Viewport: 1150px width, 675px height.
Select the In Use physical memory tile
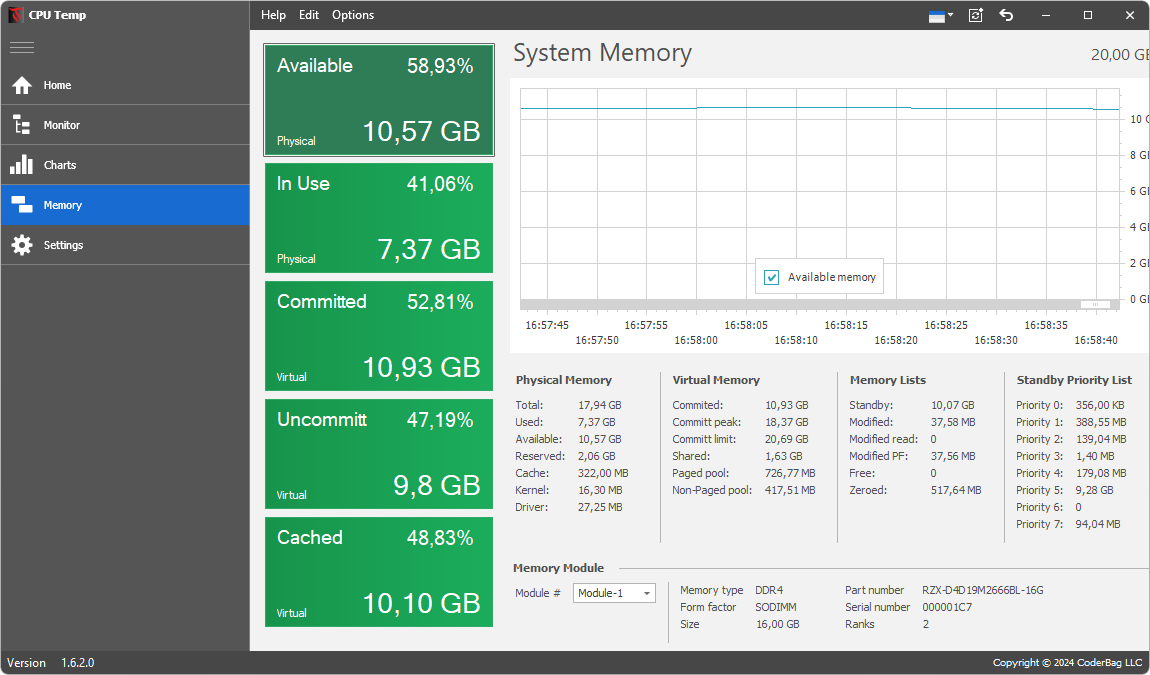(379, 218)
